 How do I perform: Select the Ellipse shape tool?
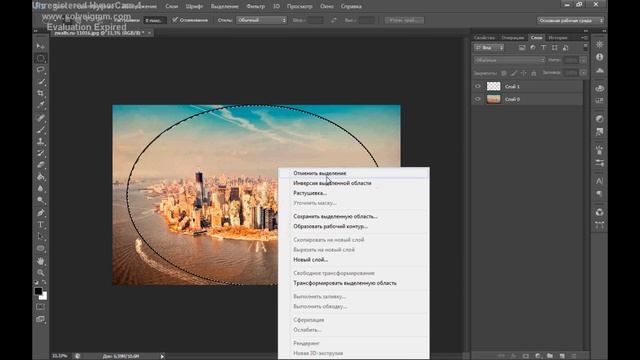coord(40,249)
